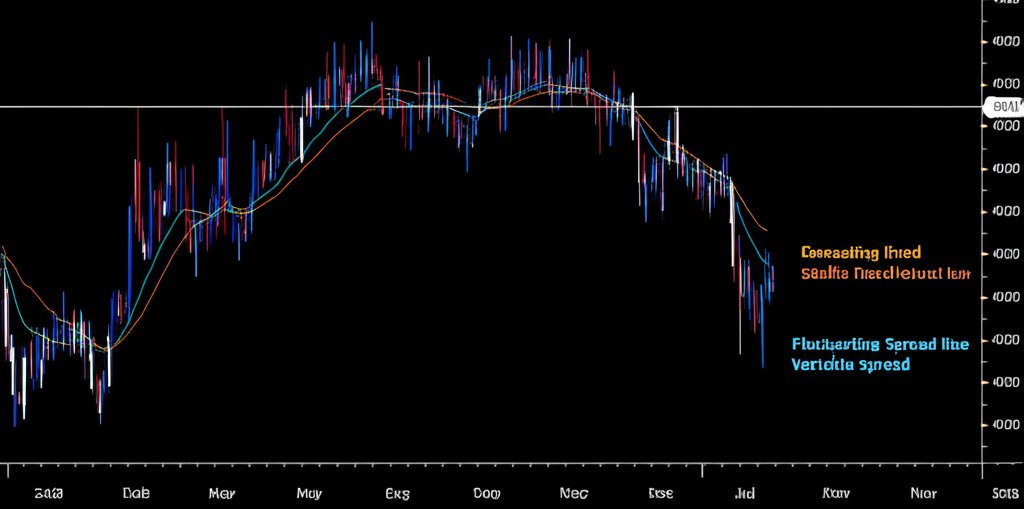Click the 'Nec' label on the time axis

(573, 493)
